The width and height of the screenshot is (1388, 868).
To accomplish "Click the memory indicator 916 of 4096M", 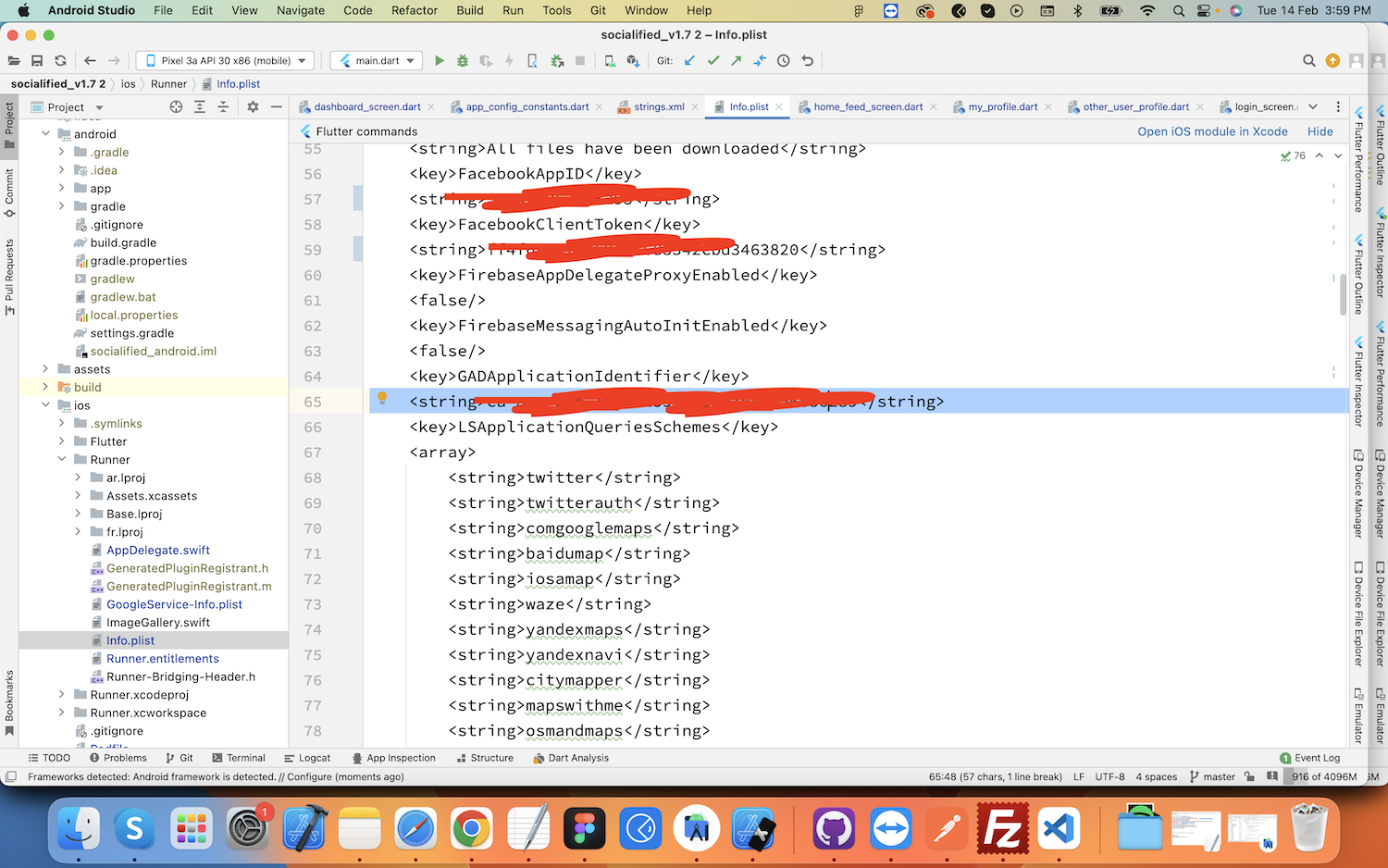I will pyautogui.click(x=1324, y=777).
